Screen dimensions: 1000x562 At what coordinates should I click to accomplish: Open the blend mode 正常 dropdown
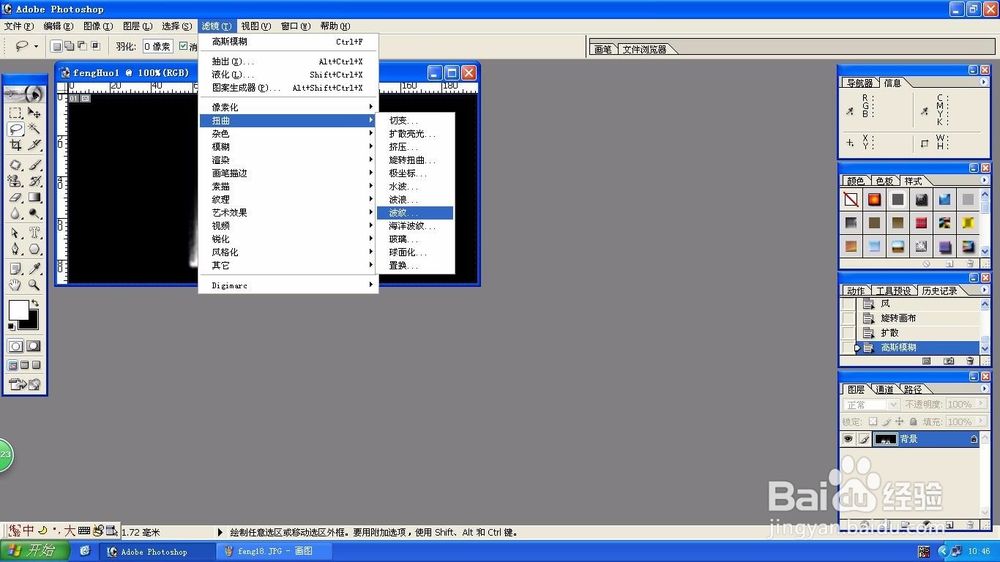(x=871, y=404)
